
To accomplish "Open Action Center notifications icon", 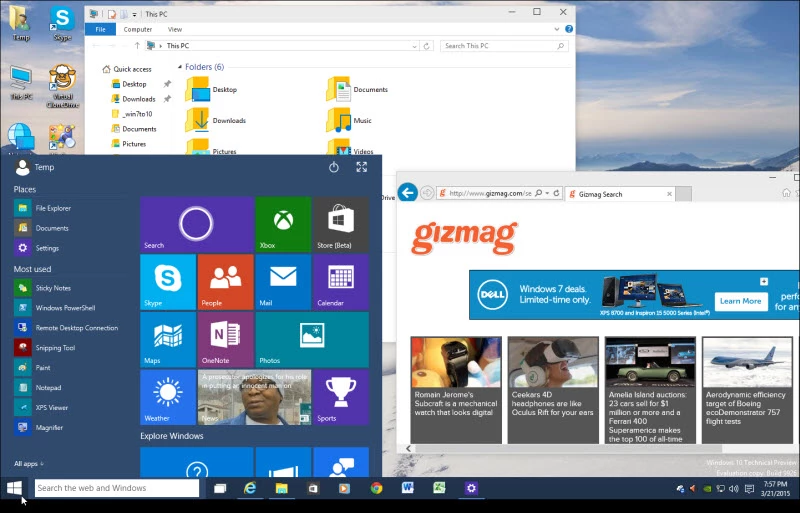I will coord(749,488).
